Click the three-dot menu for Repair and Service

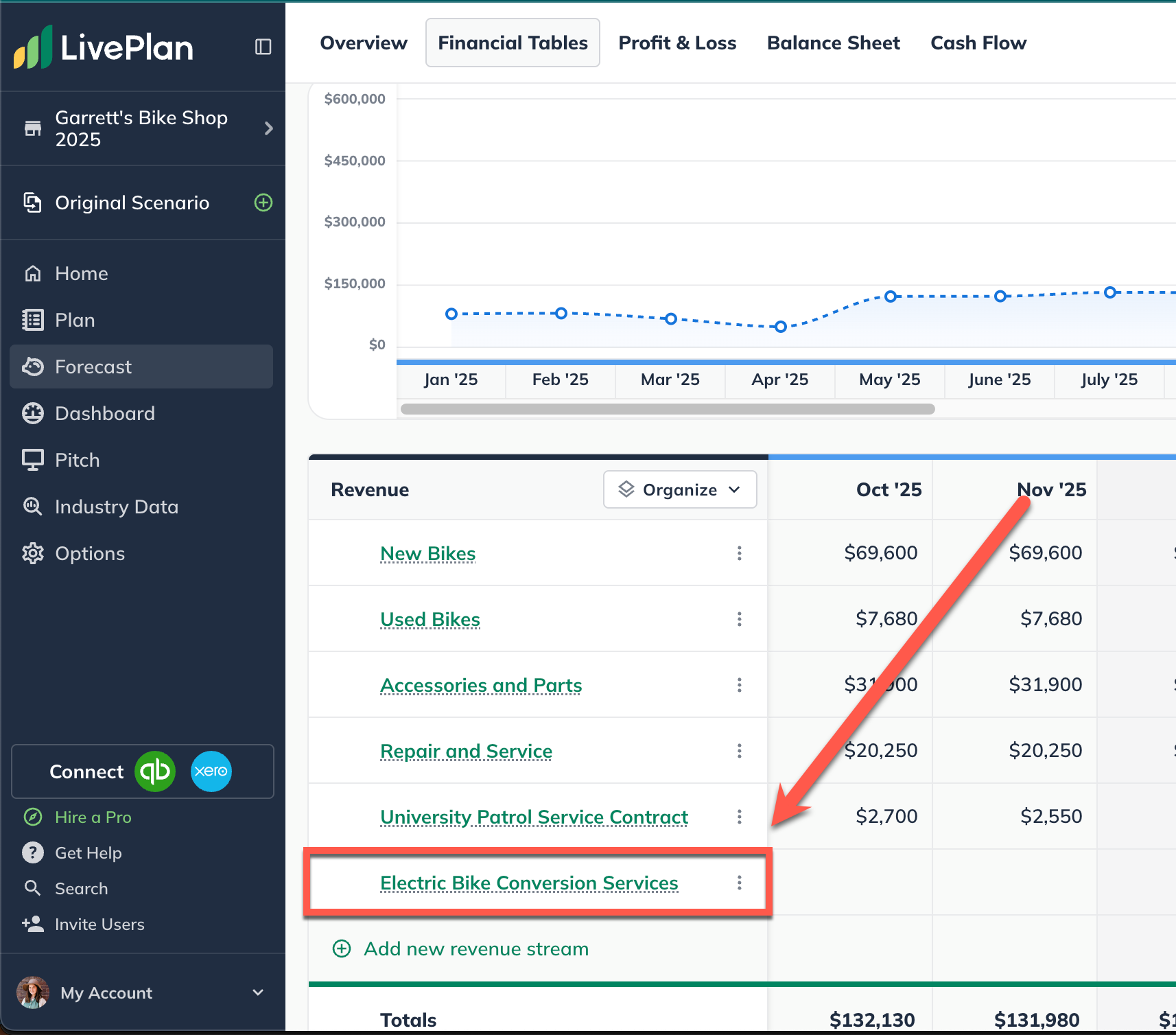coord(739,751)
